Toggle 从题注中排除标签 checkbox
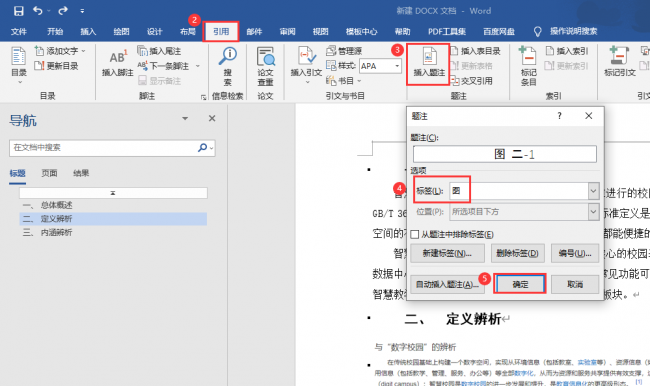The width and height of the screenshot is (650, 386). tap(415, 235)
